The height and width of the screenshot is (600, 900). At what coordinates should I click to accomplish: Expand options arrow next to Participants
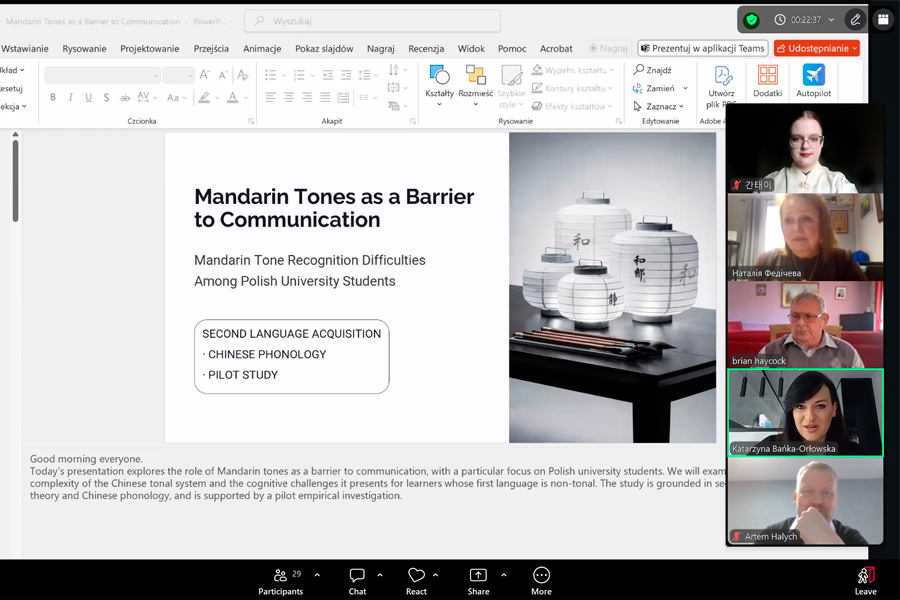coord(317,575)
